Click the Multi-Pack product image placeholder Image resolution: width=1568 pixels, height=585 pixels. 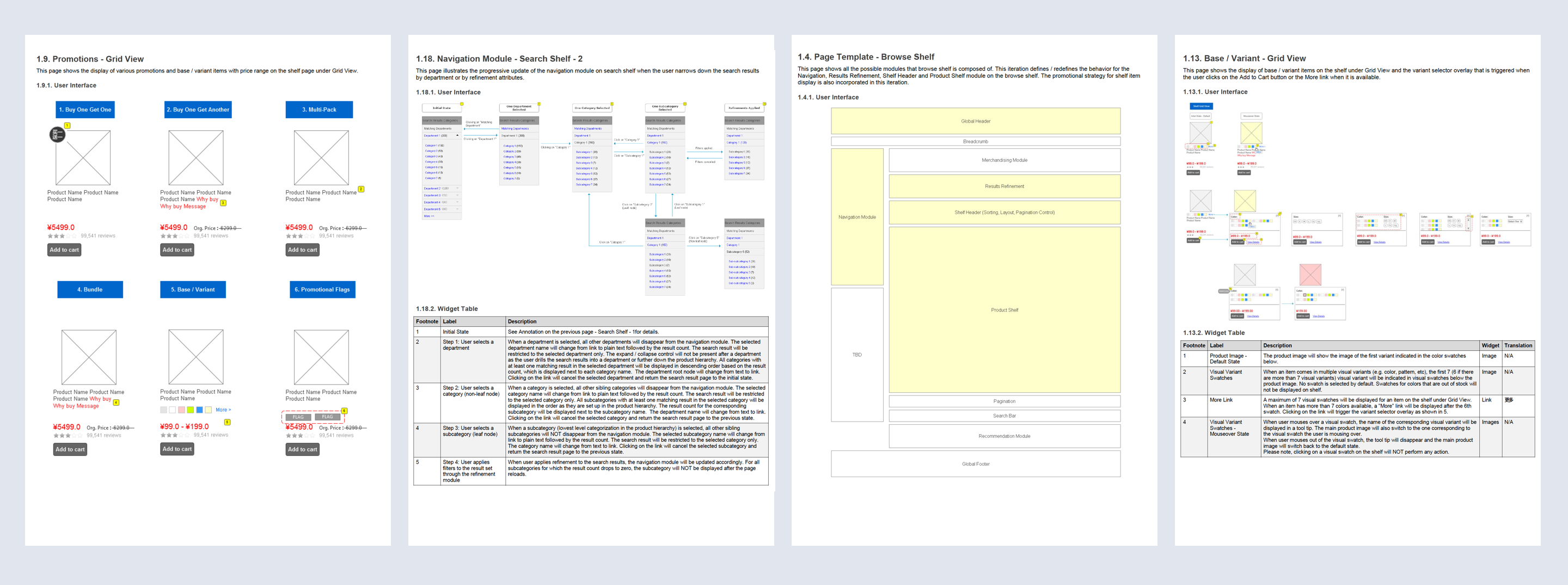tap(321, 157)
